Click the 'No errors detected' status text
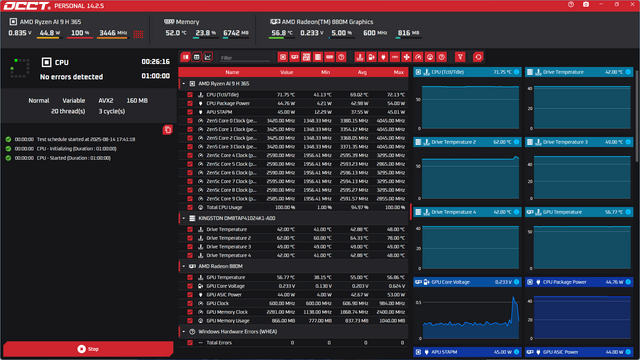This screenshot has width=640, height=360. pyautogui.click(x=71, y=77)
